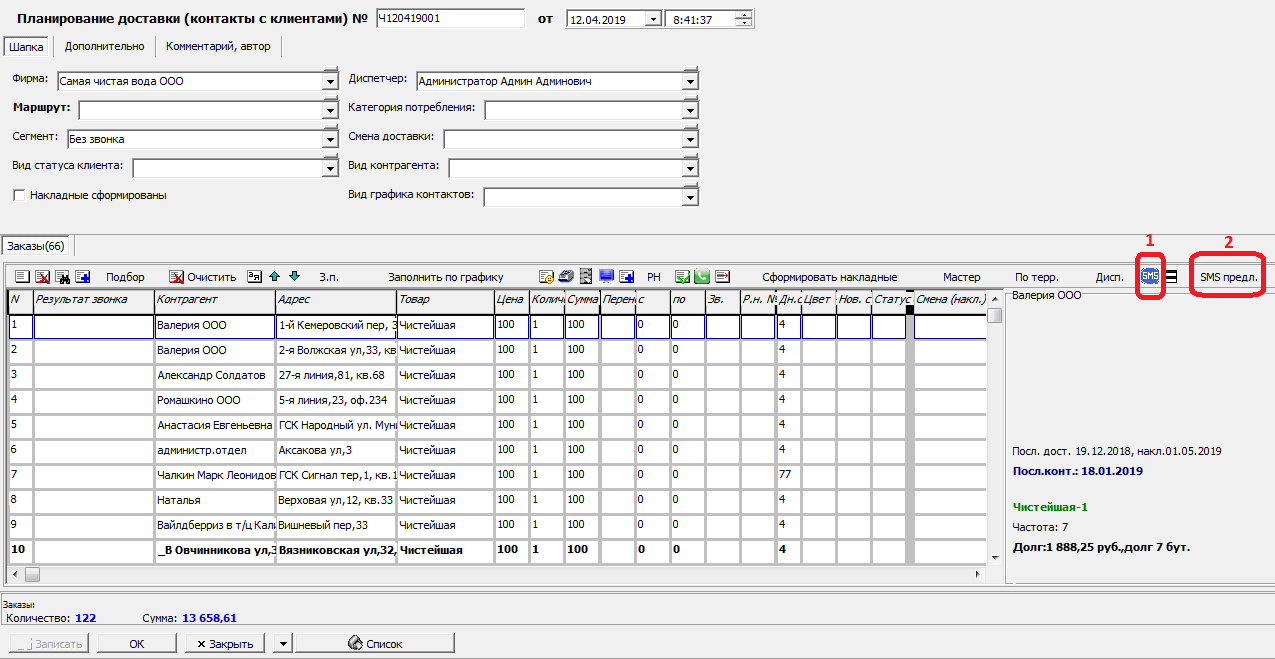The image size is (1275, 659).
Task: Switch to the Дополнительно tab
Action: [104, 46]
